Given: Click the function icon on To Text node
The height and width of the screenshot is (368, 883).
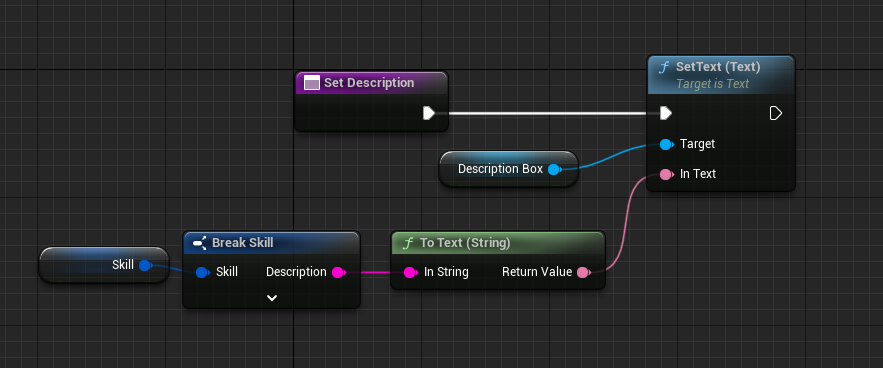Looking at the screenshot, I should (408, 243).
